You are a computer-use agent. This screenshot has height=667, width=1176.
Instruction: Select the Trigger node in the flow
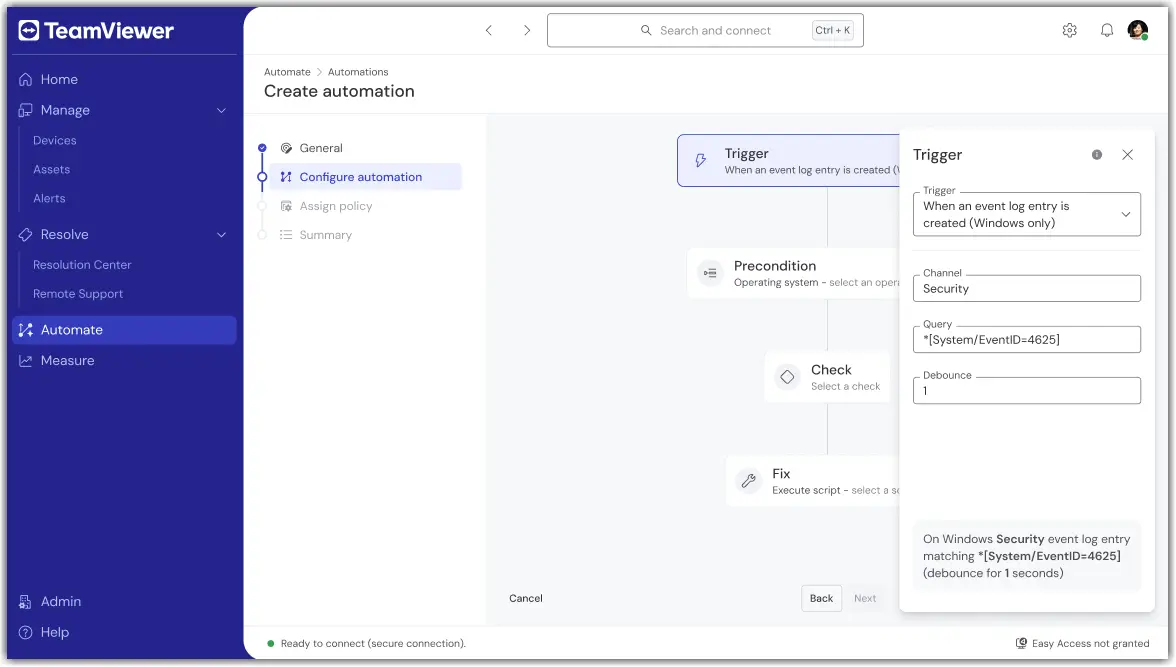coord(788,161)
